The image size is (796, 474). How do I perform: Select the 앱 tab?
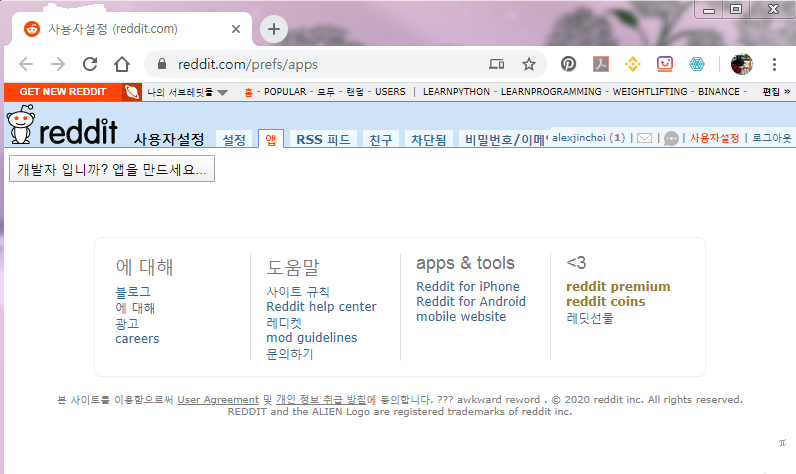tap(271, 140)
